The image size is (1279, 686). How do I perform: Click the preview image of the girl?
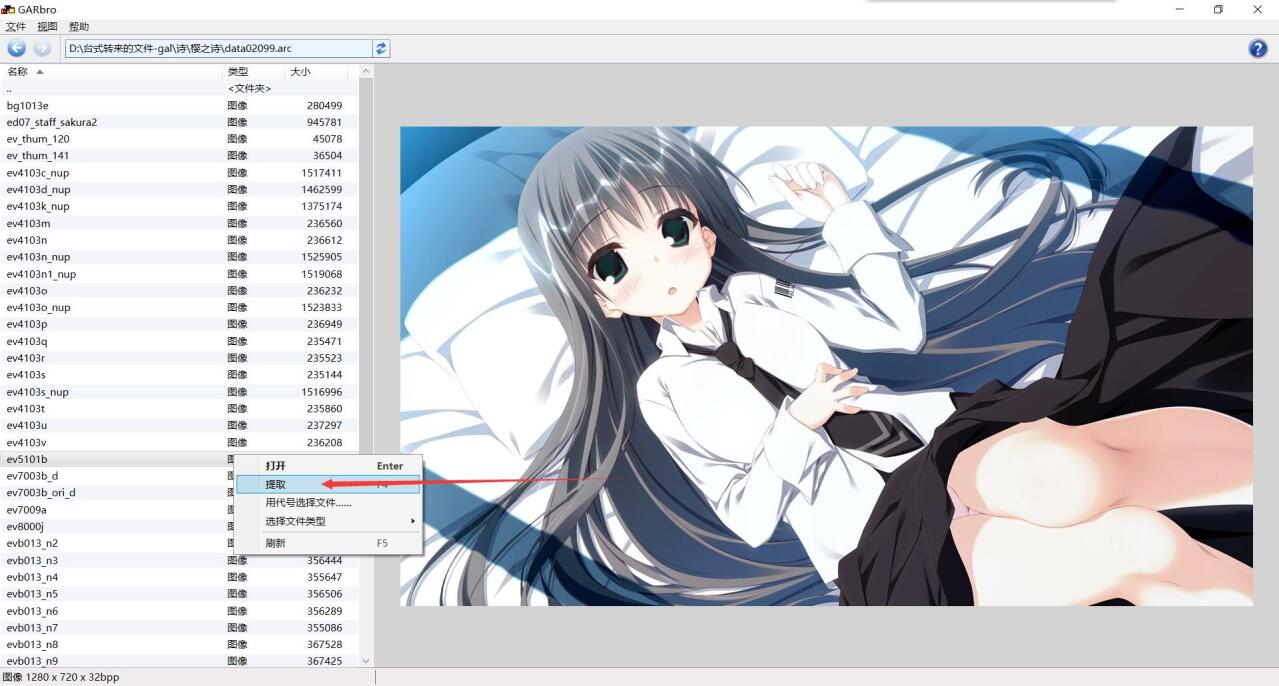826,365
